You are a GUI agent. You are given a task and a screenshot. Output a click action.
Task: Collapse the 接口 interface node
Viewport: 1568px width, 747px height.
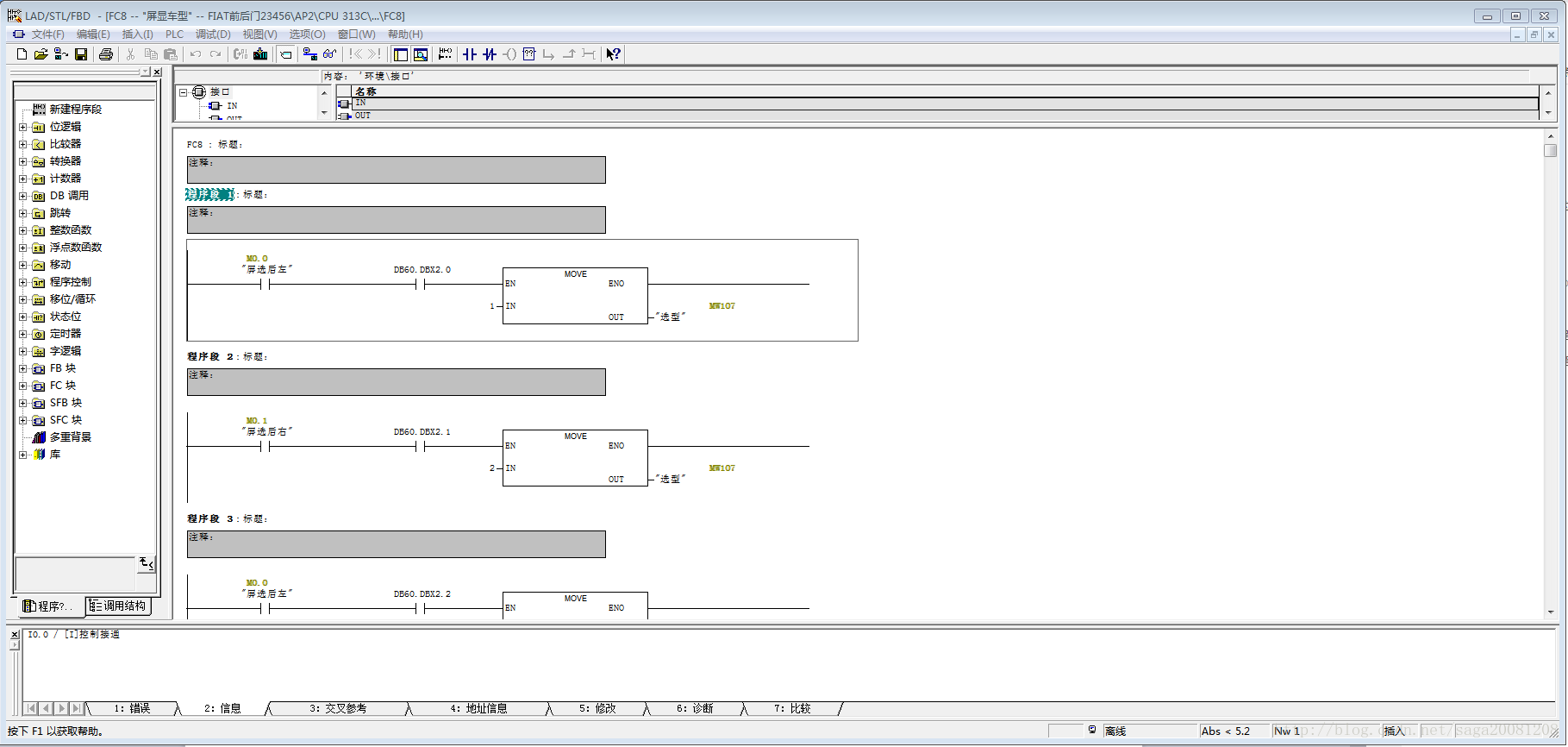tap(183, 92)
